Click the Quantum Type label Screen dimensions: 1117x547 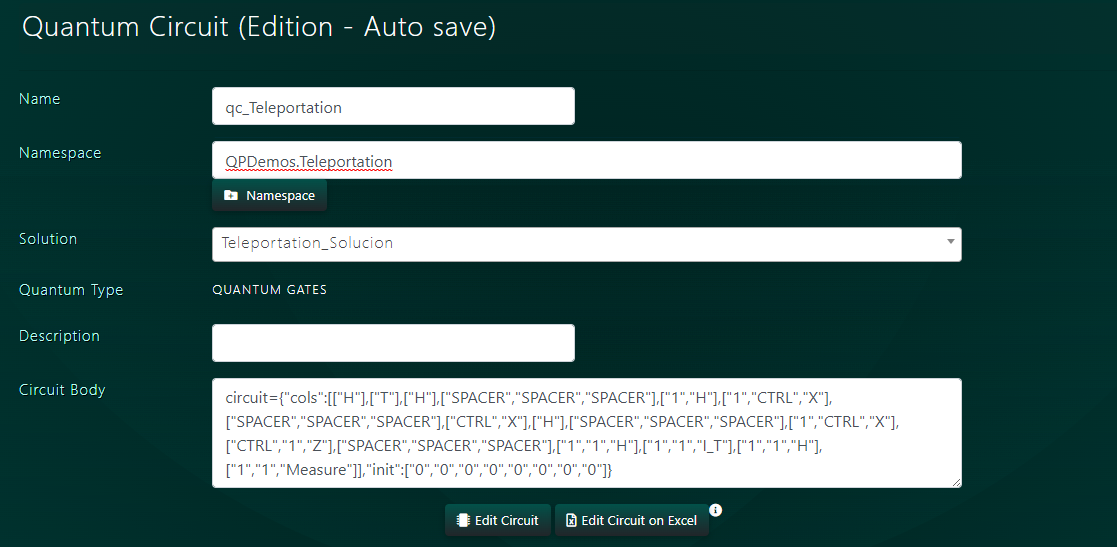(71, 290)
